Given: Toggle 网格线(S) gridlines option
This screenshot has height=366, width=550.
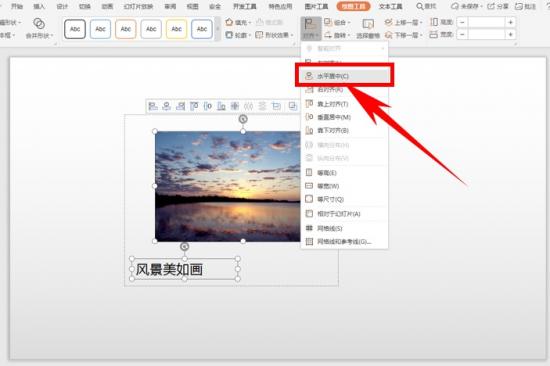Looking at the screenshot, I should [x=344, y=228].
